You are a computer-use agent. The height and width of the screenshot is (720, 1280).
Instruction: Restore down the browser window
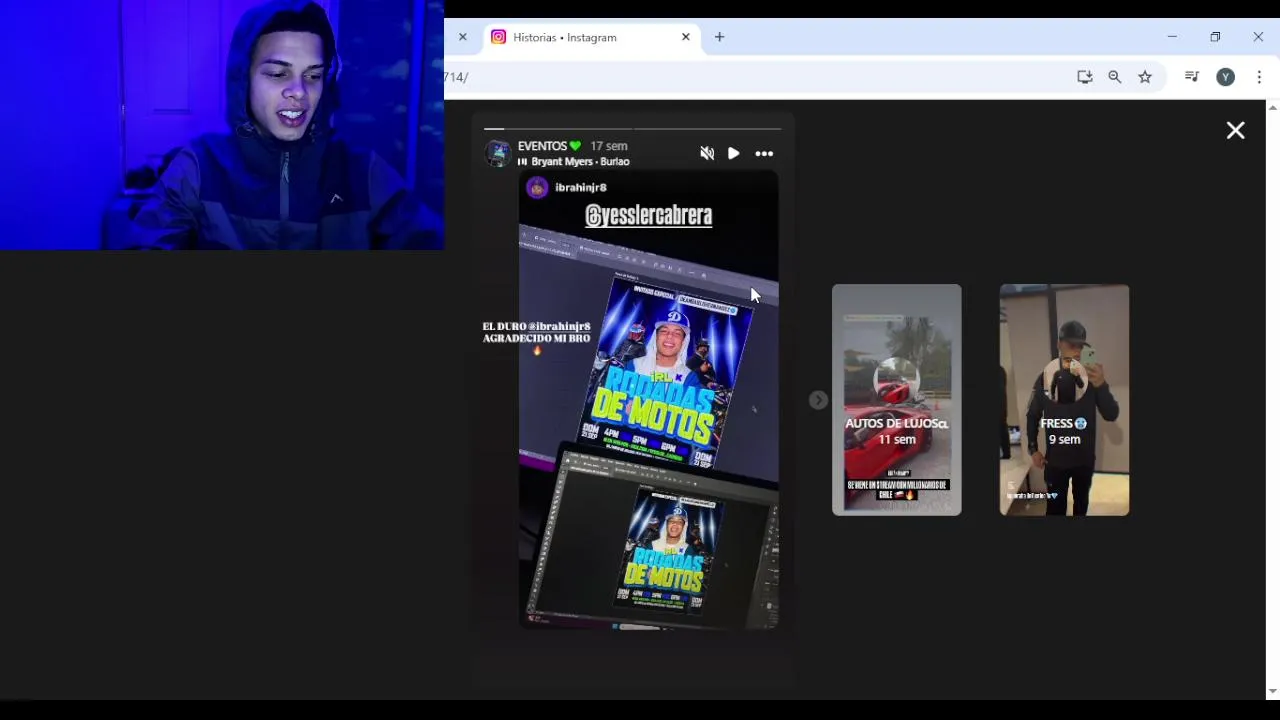pyautogui.click(x=1215, y=37)
